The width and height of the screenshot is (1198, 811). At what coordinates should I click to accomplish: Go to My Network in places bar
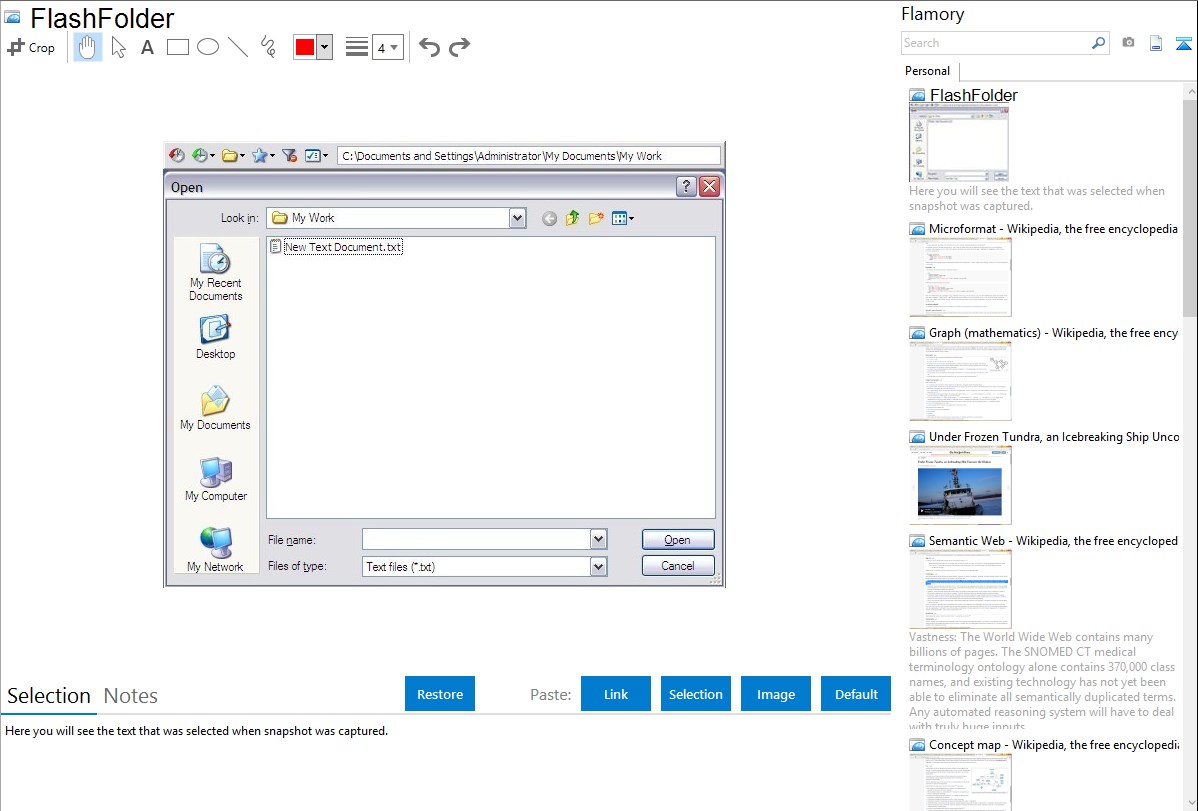[x=215, y=550]
